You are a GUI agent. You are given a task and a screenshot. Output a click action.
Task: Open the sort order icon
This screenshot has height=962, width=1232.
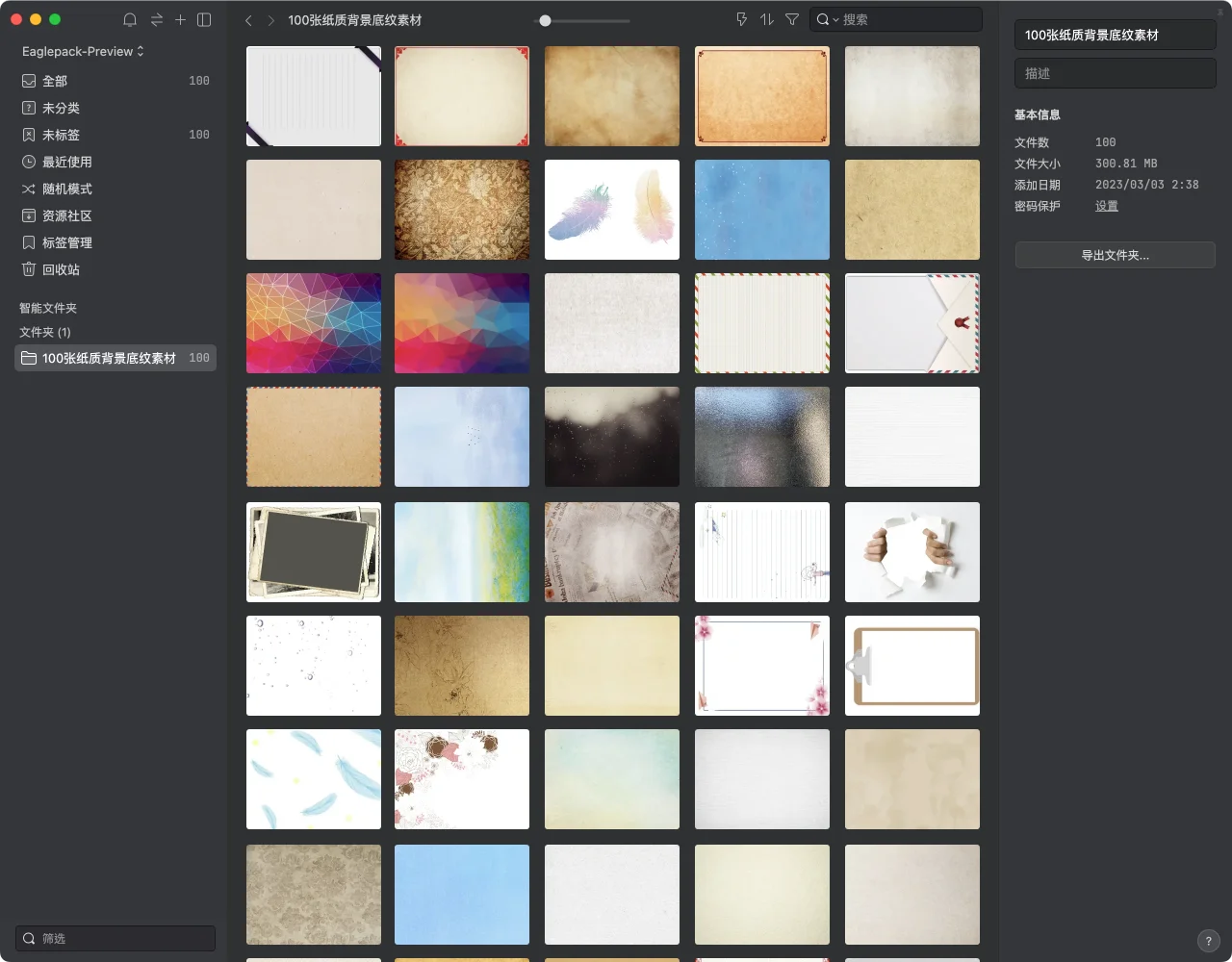click(x=767, y=19)
